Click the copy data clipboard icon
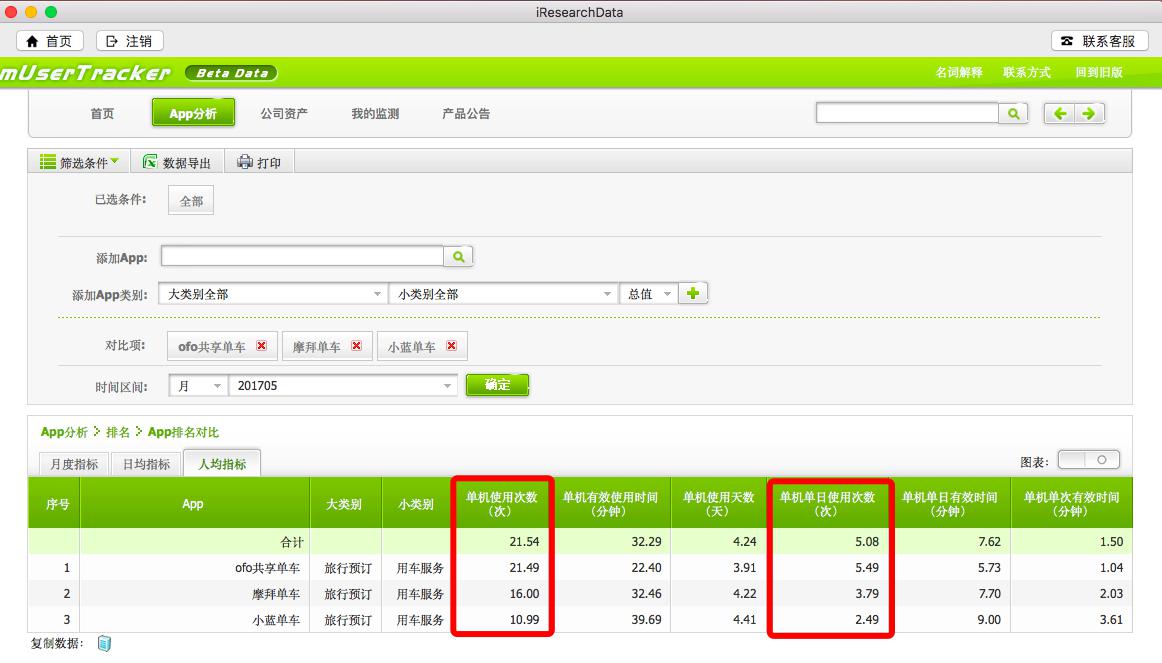The width and height of the screenshot is (1162, 663). coord(104,644)
